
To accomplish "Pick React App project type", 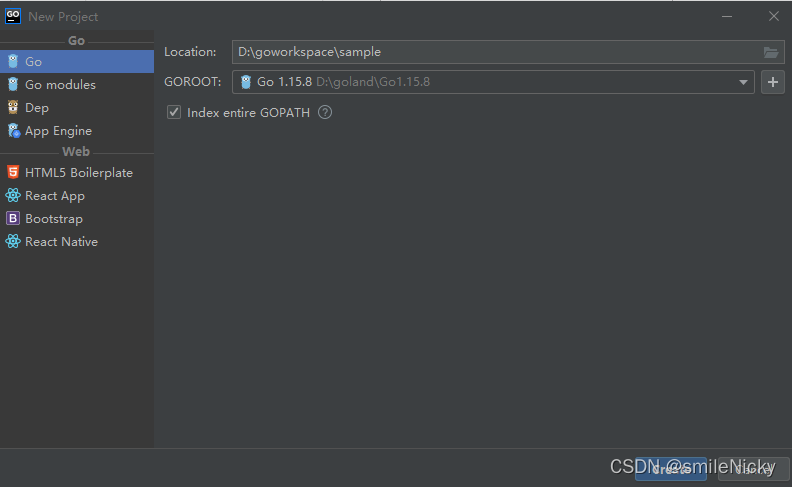I will [77, 196].
